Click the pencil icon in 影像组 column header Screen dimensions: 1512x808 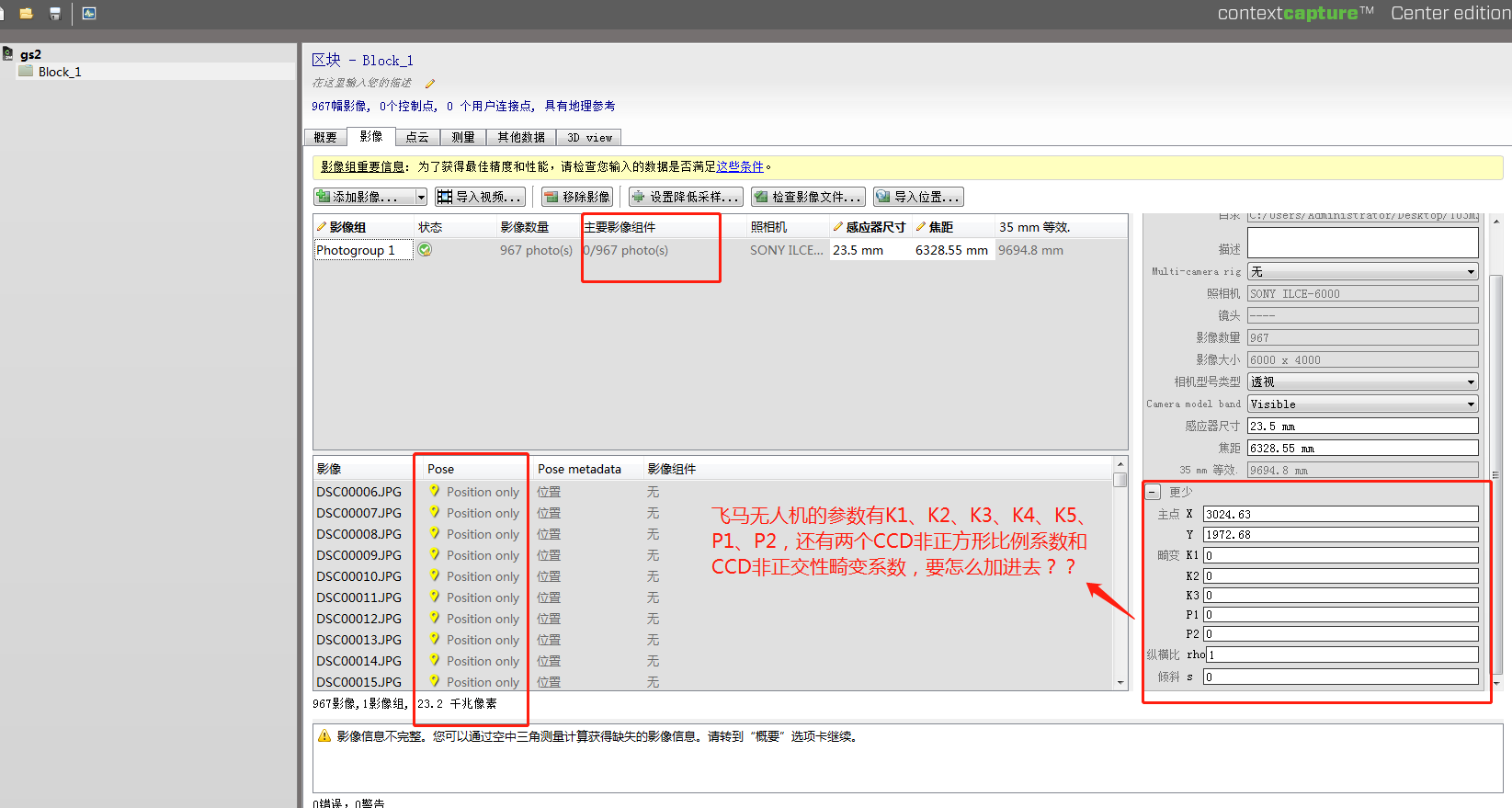pyautogui.click(x=322, y=227)
